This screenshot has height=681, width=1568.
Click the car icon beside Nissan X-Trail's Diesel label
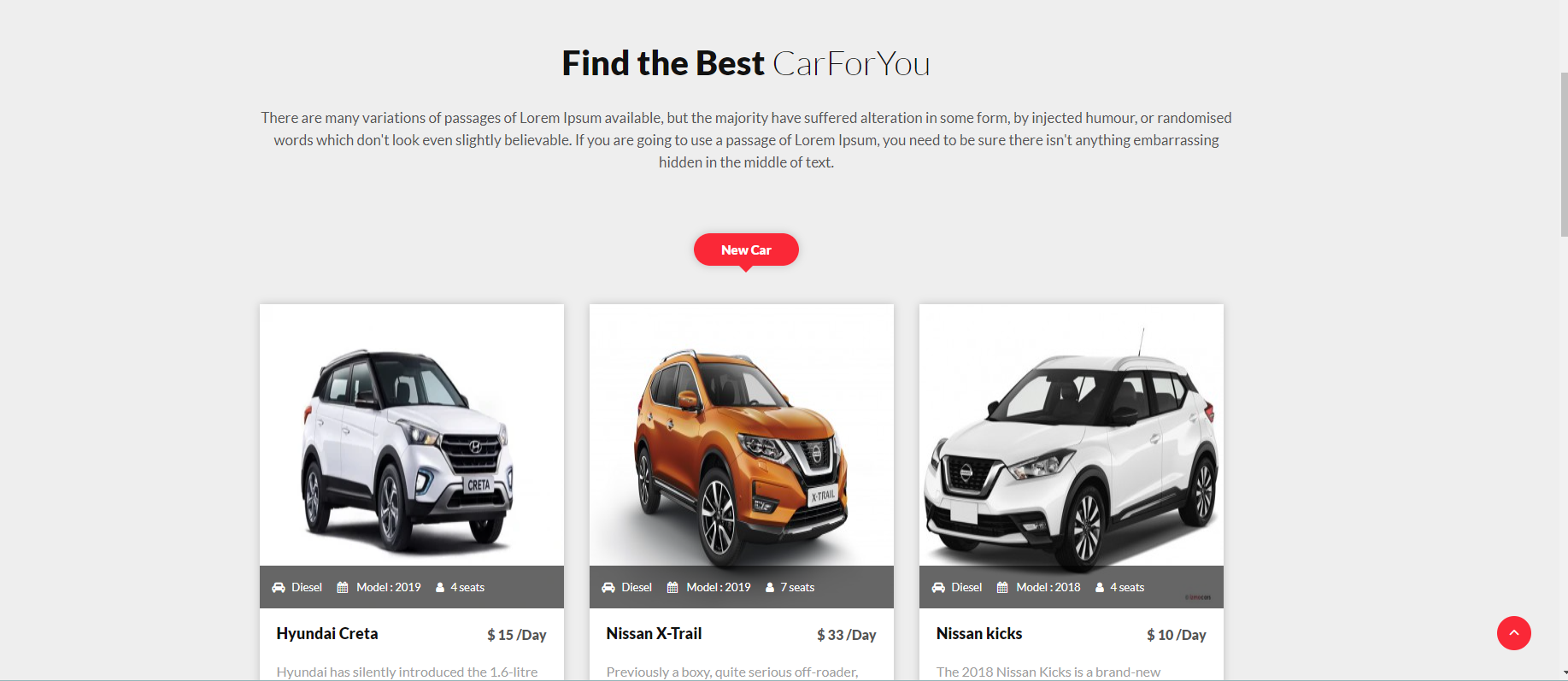(x=608, y=588)
